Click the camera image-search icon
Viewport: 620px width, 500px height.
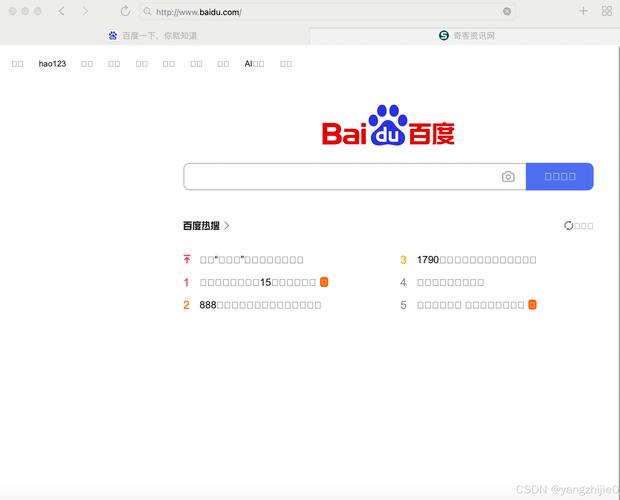coord(508,176)
